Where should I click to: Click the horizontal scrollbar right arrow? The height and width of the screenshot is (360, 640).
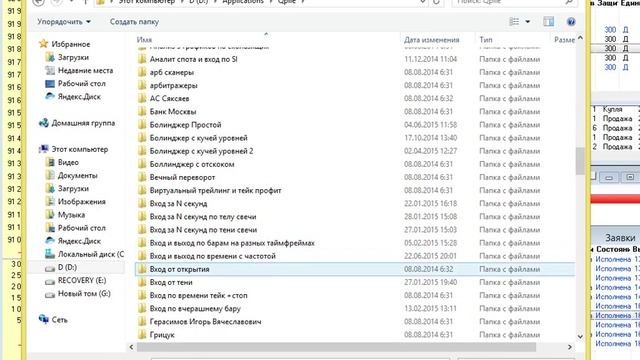(x=570, y=347)
